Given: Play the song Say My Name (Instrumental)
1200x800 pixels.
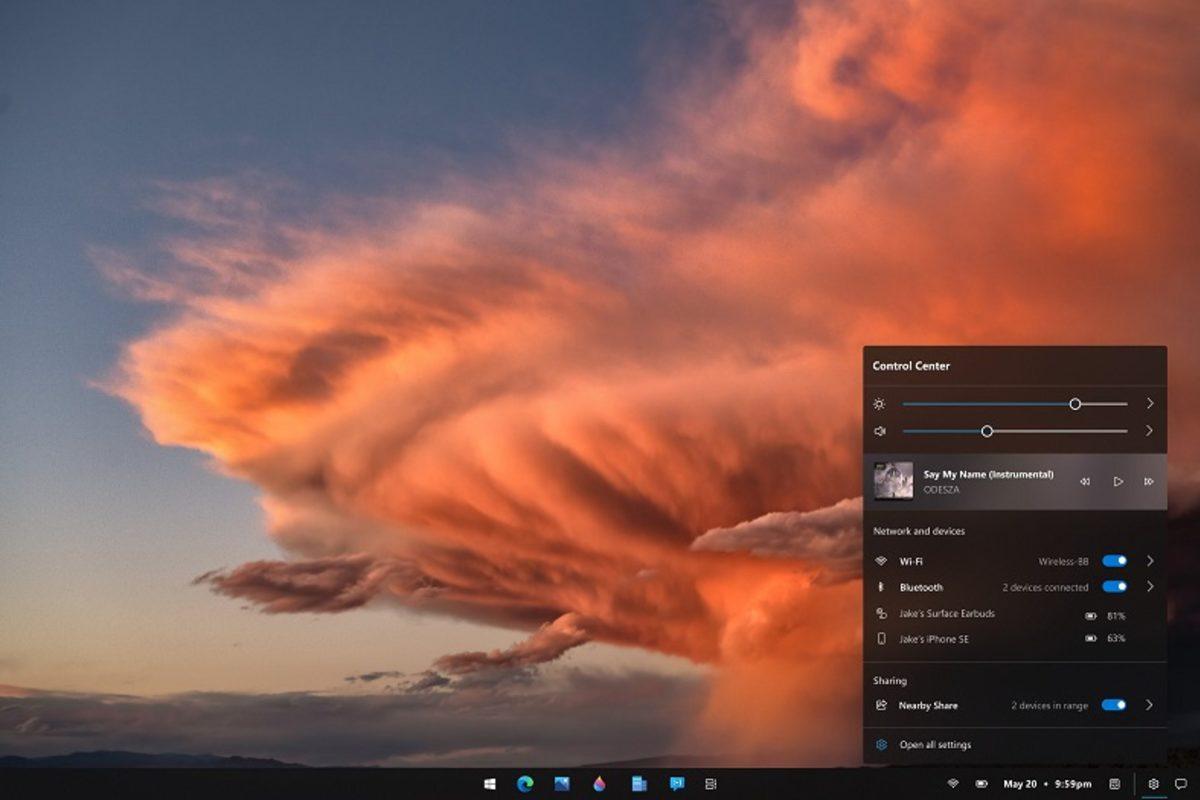Looking at the screenshot, I should [1118, 481].
